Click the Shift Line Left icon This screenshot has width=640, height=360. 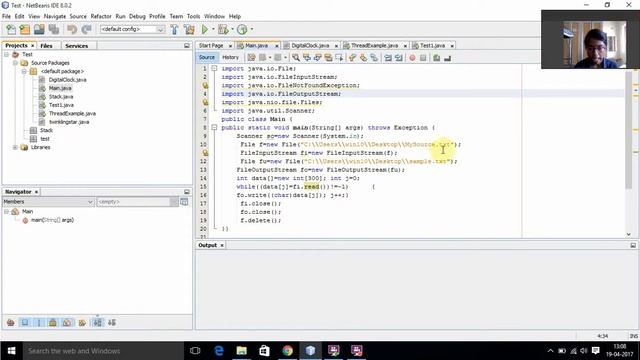(x=388, y=58)
